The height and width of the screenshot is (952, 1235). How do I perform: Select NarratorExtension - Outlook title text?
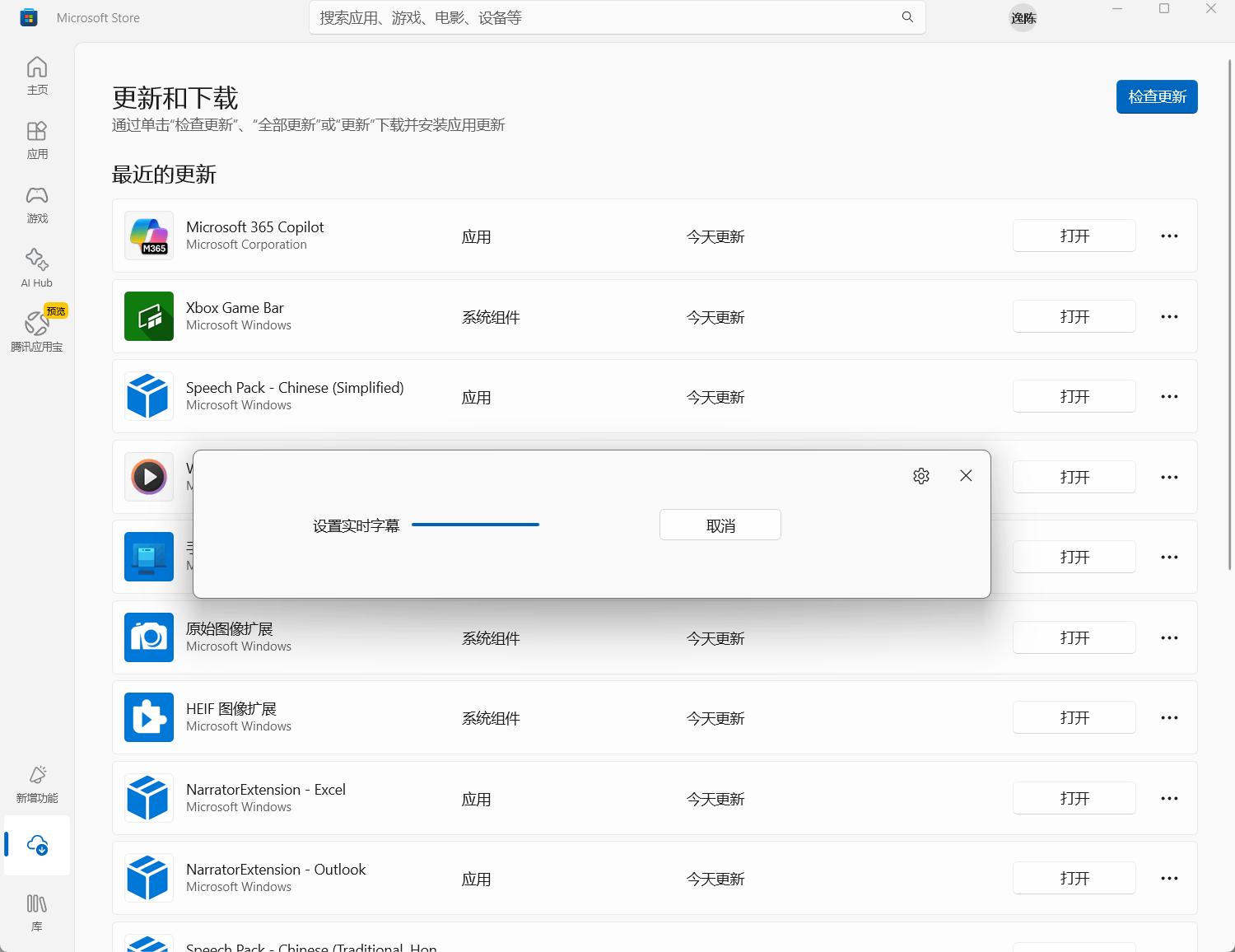[x=276, y=869]
